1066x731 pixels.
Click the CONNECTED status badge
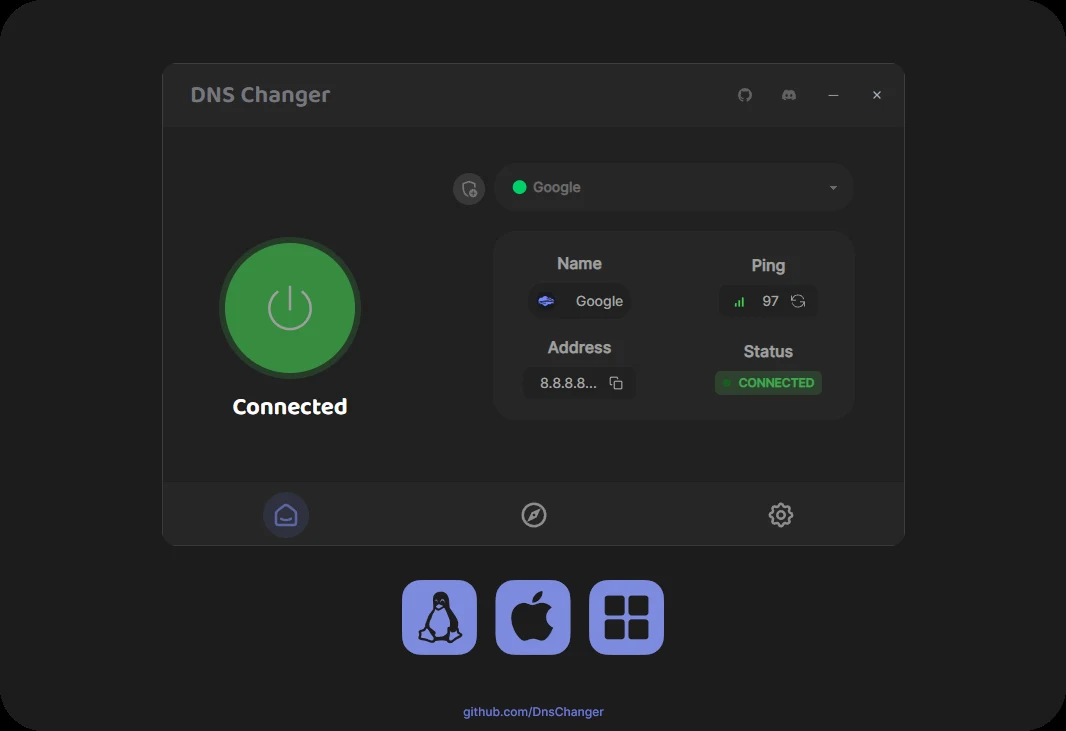click(768, 383)
